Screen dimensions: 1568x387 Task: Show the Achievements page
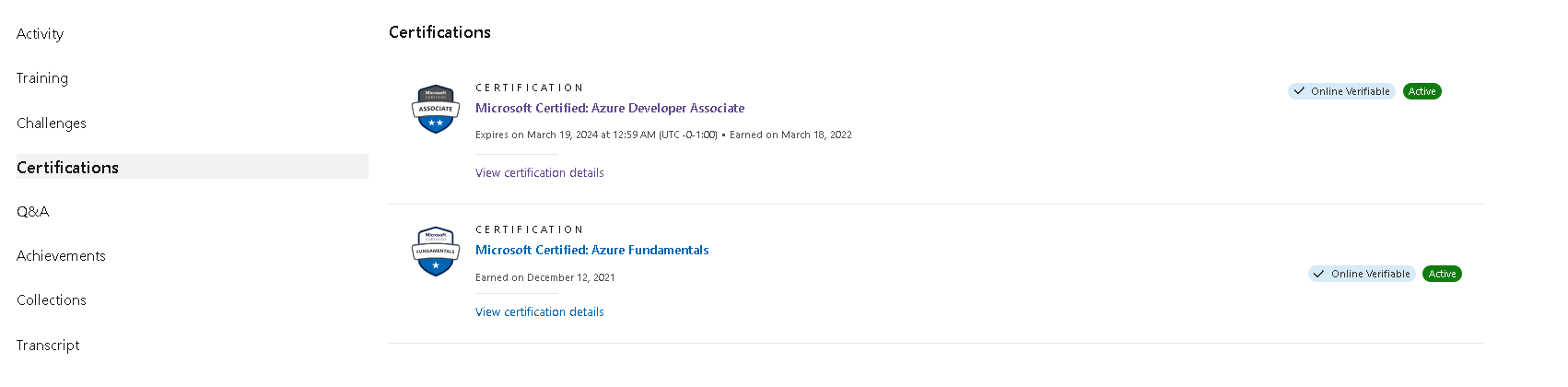point(61,256)
